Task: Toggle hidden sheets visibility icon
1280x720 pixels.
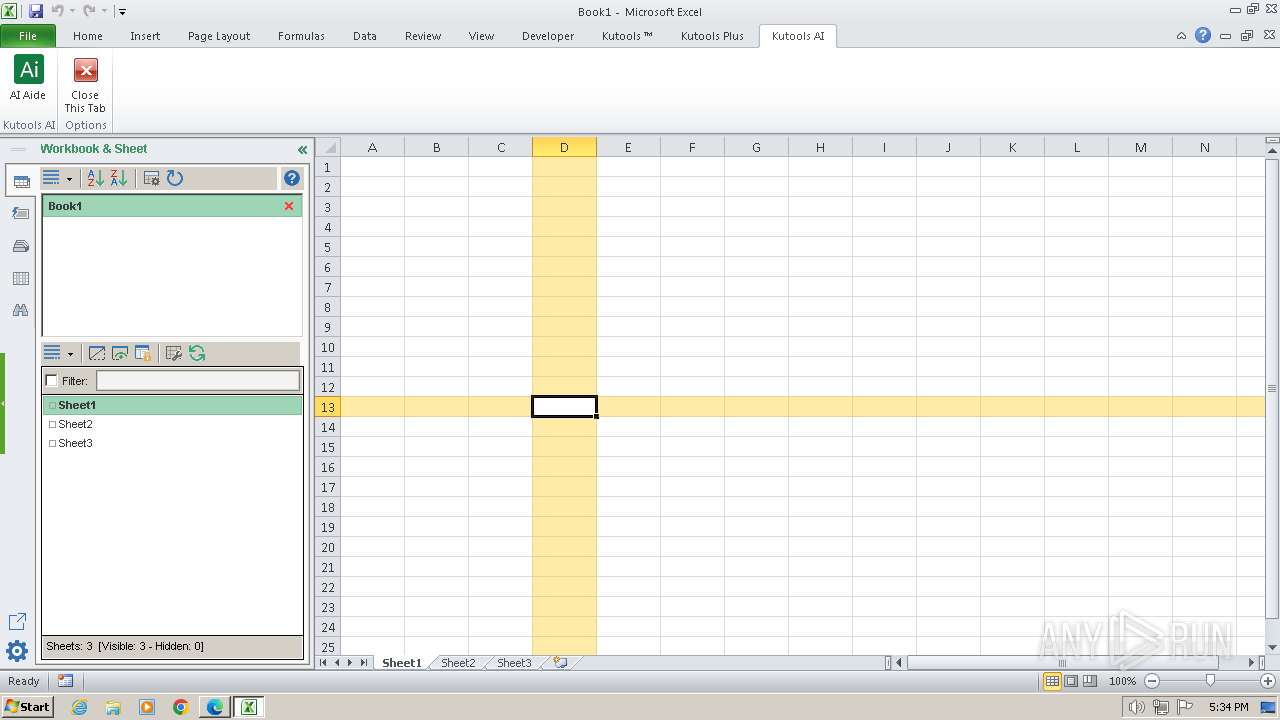Action: [97, 353]
